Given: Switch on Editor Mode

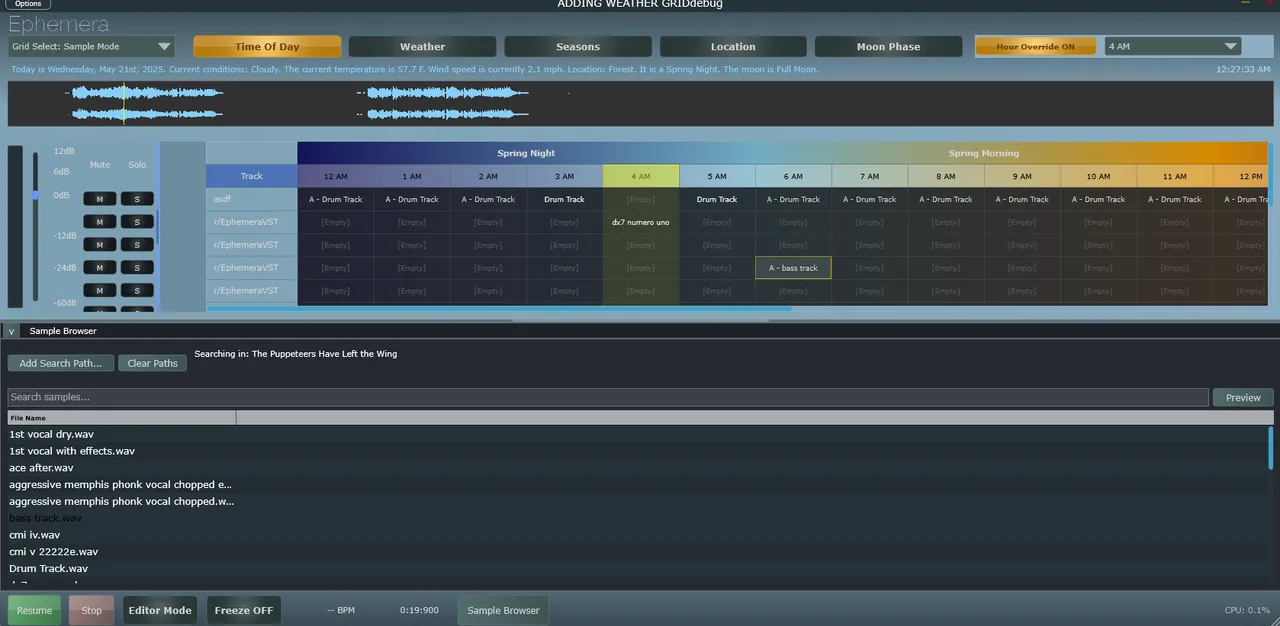Looking at the screenshot, I should (x=159, y=610).
